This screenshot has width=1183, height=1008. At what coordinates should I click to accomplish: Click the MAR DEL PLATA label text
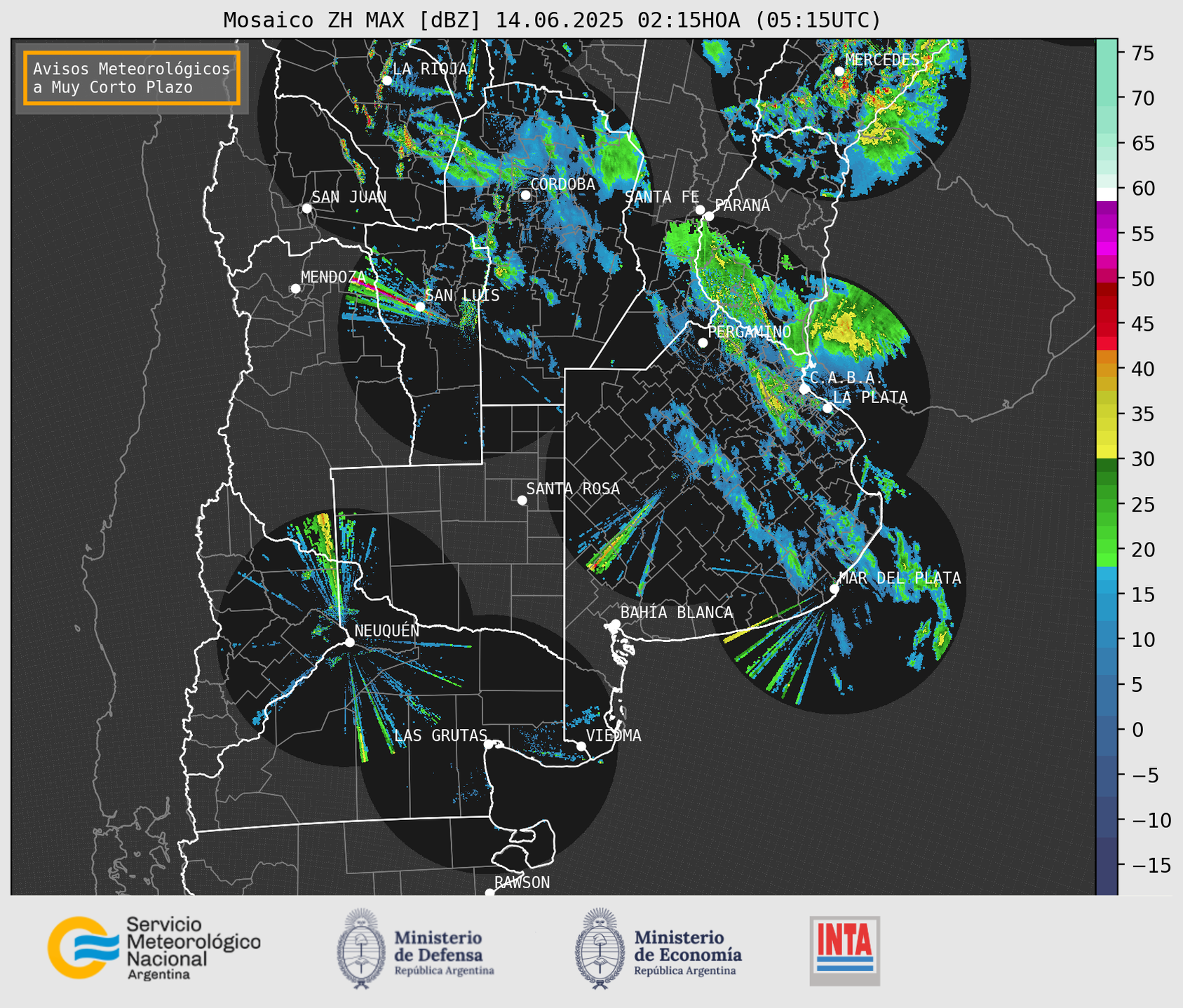click(x=900, y=578)
